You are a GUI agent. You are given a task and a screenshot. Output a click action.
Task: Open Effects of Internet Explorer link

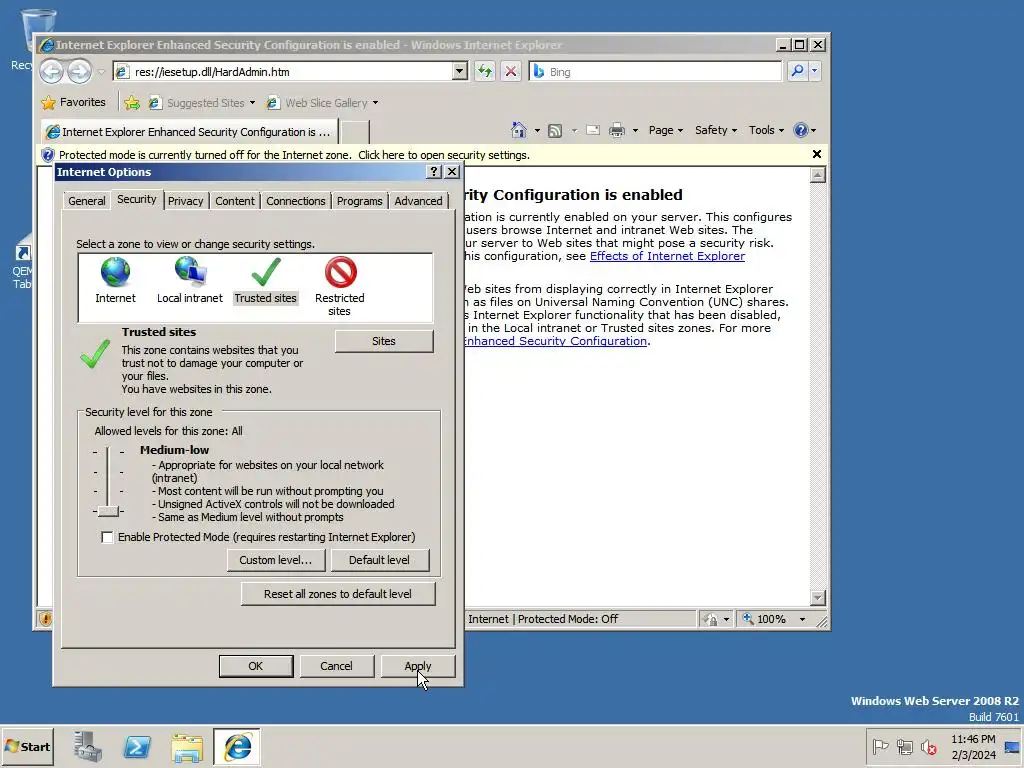pyautogui.click(x=667, y=256)
